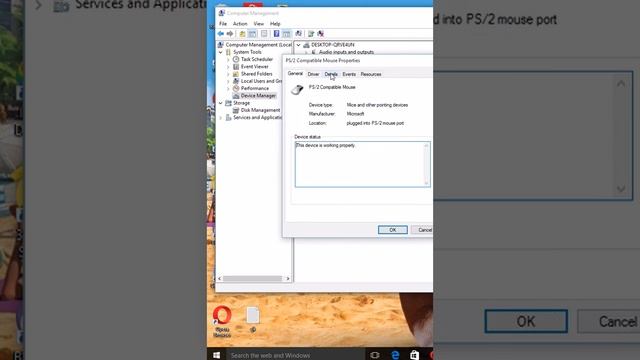Image resolution: width=640 pixels, height=360 pixels.
Task: Click OK in Mouse Properties dialog
Action: (x=393, y=230)
